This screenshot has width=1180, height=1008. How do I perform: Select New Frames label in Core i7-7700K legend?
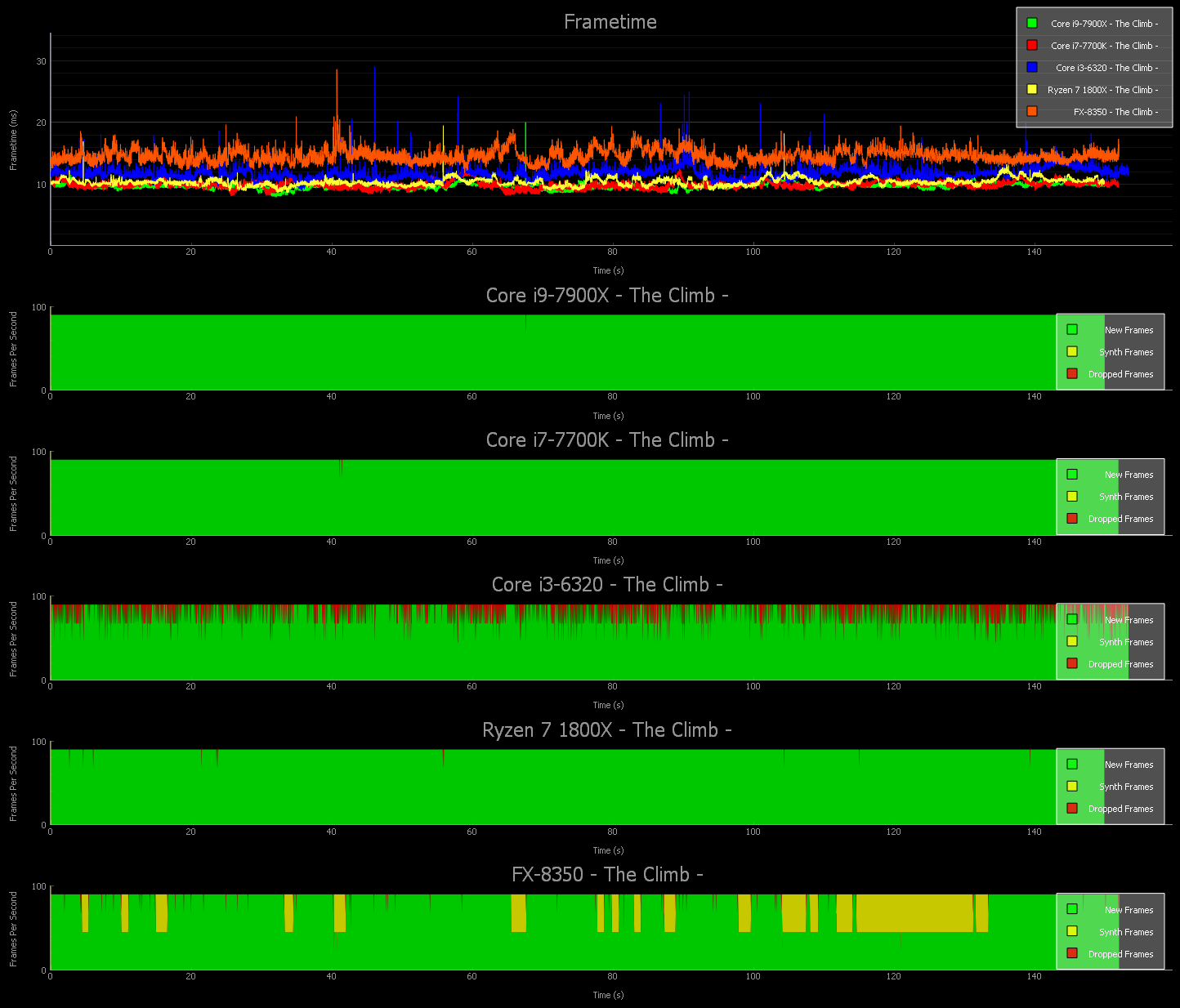[x=1129, y=475]
